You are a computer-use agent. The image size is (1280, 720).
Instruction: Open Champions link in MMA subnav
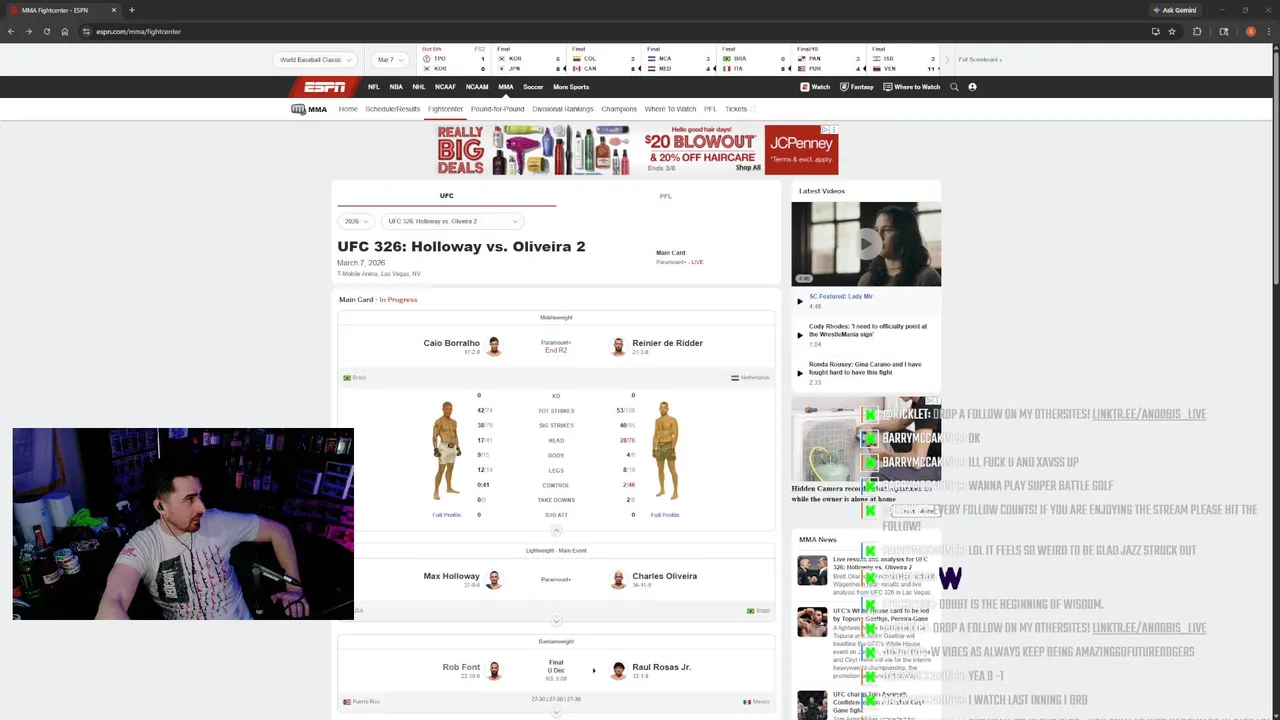[619, 109]
